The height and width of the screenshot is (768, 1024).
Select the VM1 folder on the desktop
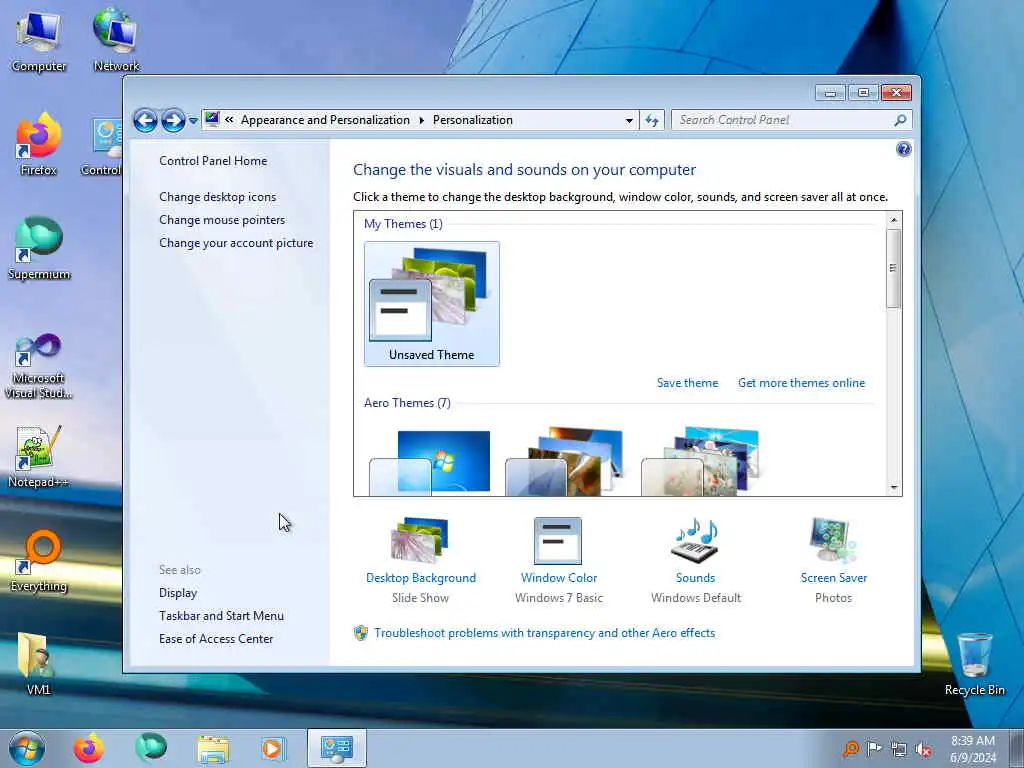coord(37,664)
